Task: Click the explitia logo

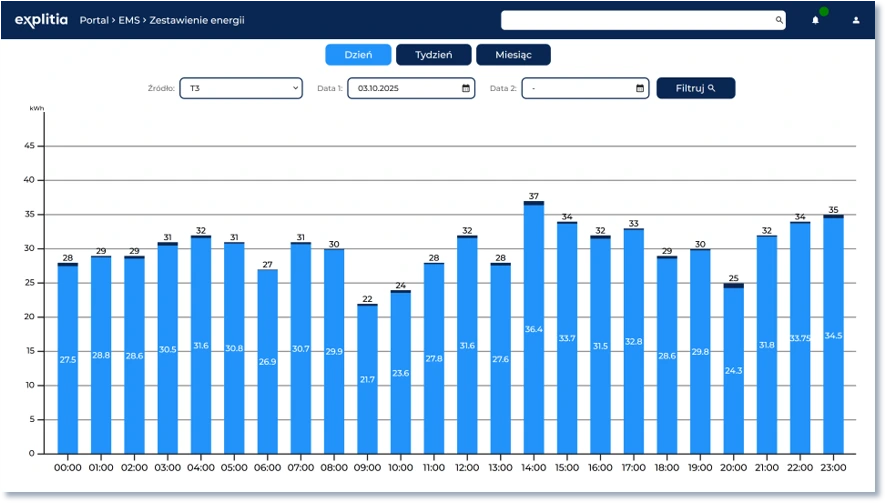Action: point(41,20)
